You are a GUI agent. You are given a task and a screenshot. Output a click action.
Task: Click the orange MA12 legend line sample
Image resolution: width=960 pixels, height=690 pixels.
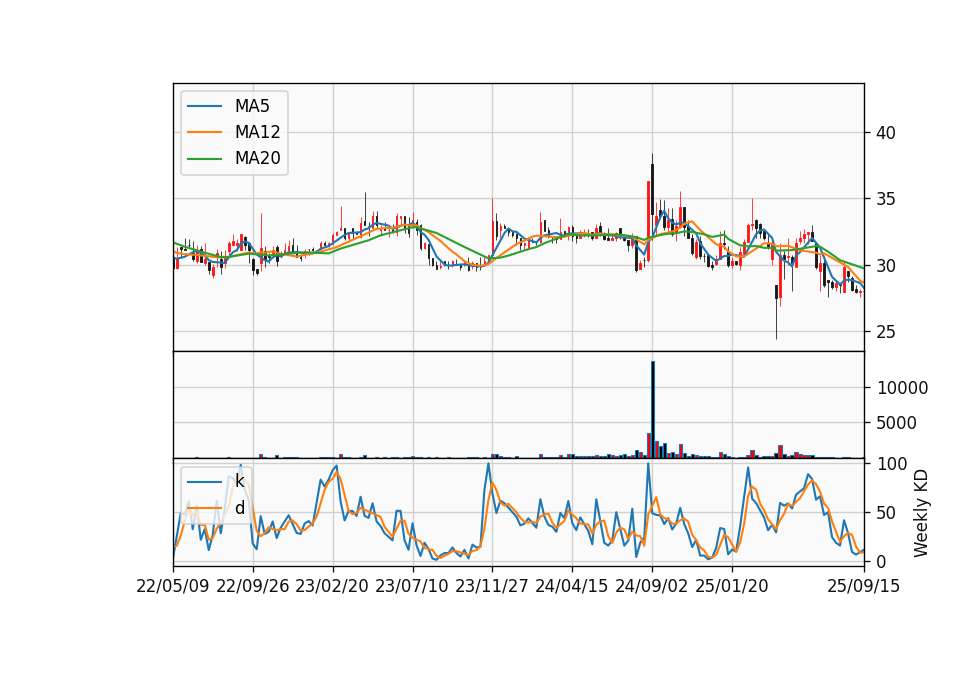click(204, 132)
